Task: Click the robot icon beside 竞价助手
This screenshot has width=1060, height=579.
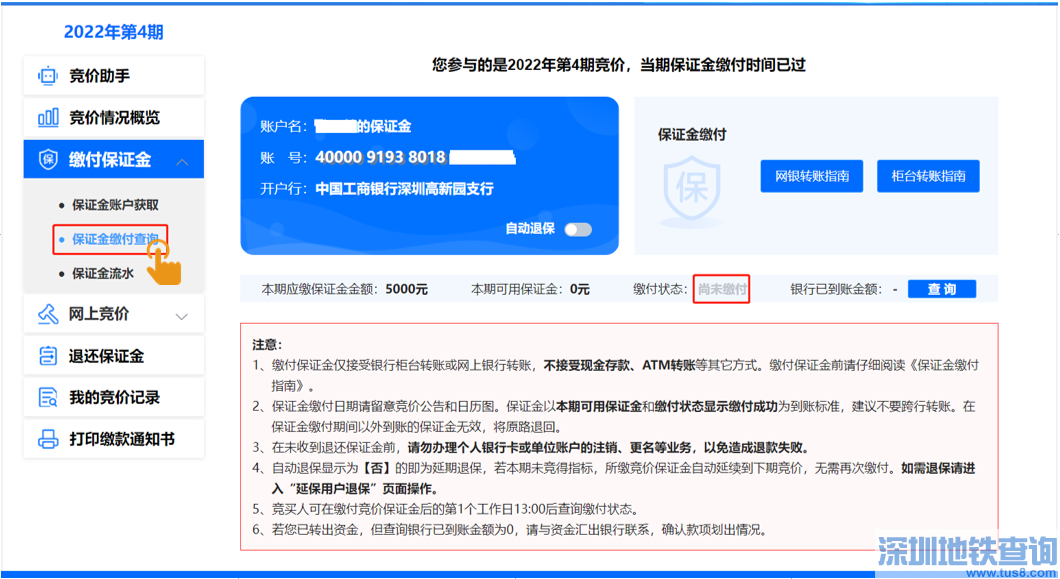Action: [x=47, y=76]
